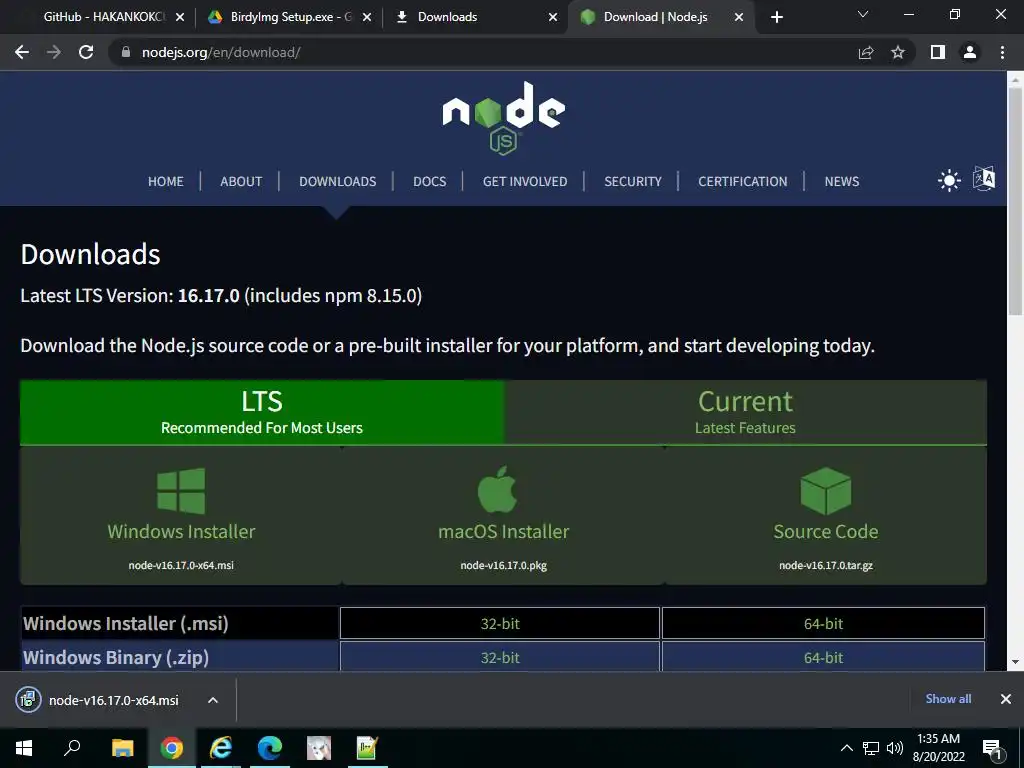Open Internet Explorer from taskbar
Screen dimensions: 1024x768
coord(221,748)
